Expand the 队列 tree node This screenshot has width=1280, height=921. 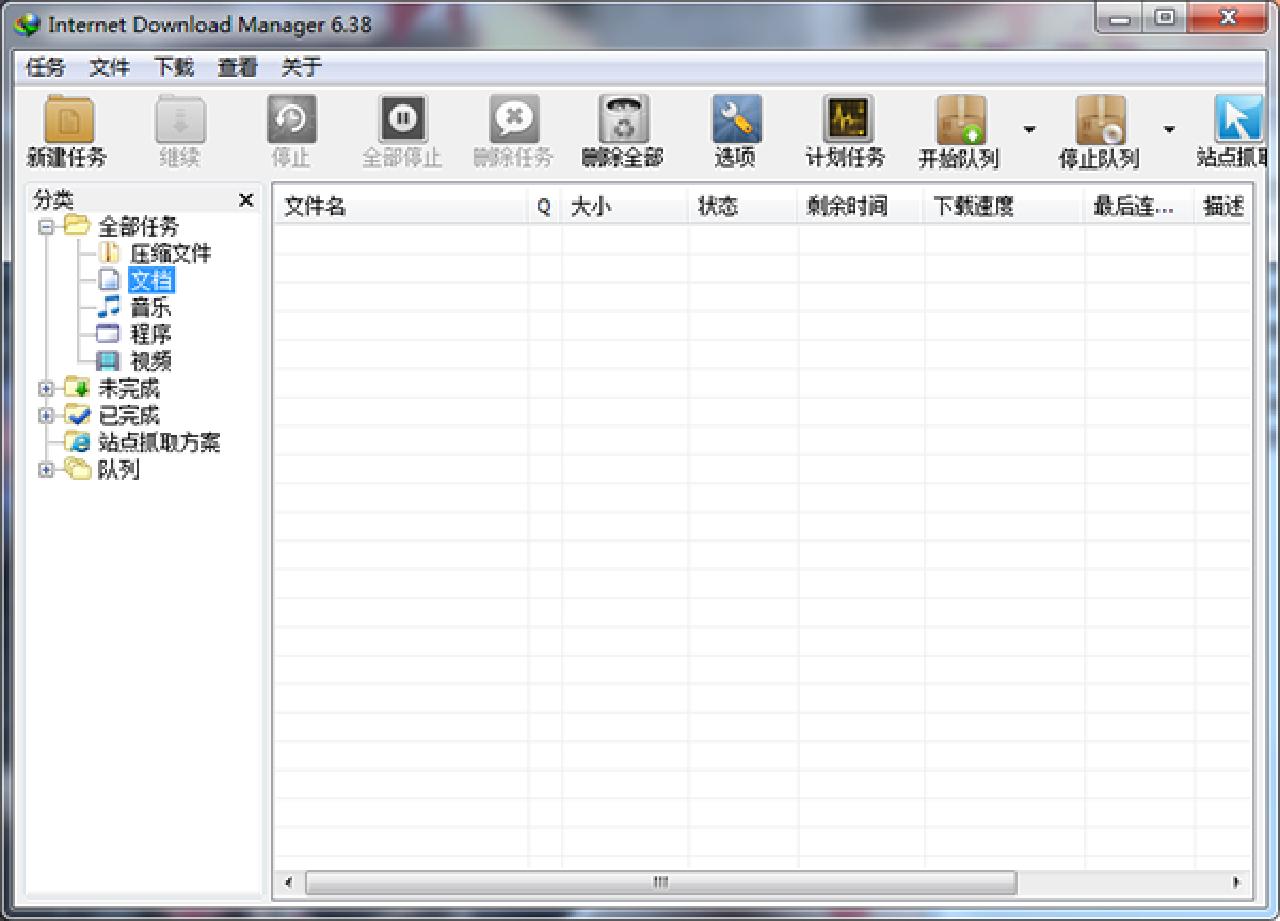tap(44, 469)
